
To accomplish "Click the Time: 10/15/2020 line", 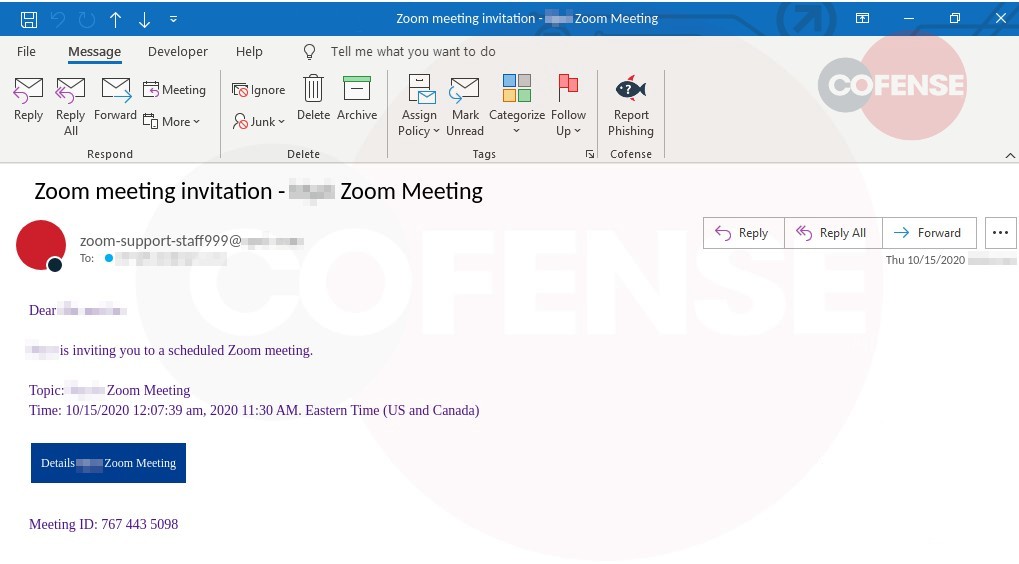I will point(254,411).
